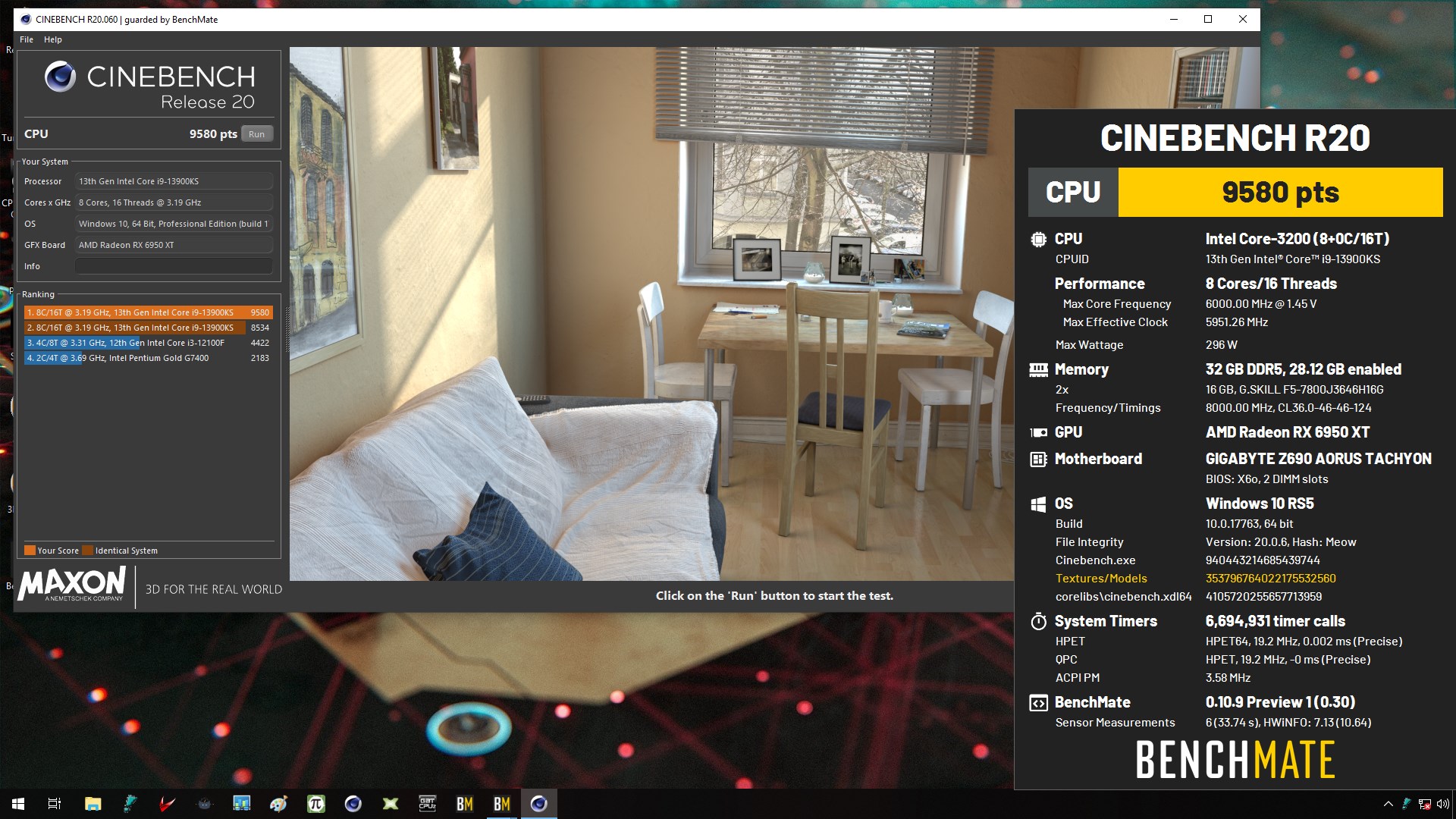Viewport: 1456px width, 819px height.
Task: Click the 0.10.9 Preview 1 version text
Action: click(1280, 703)
